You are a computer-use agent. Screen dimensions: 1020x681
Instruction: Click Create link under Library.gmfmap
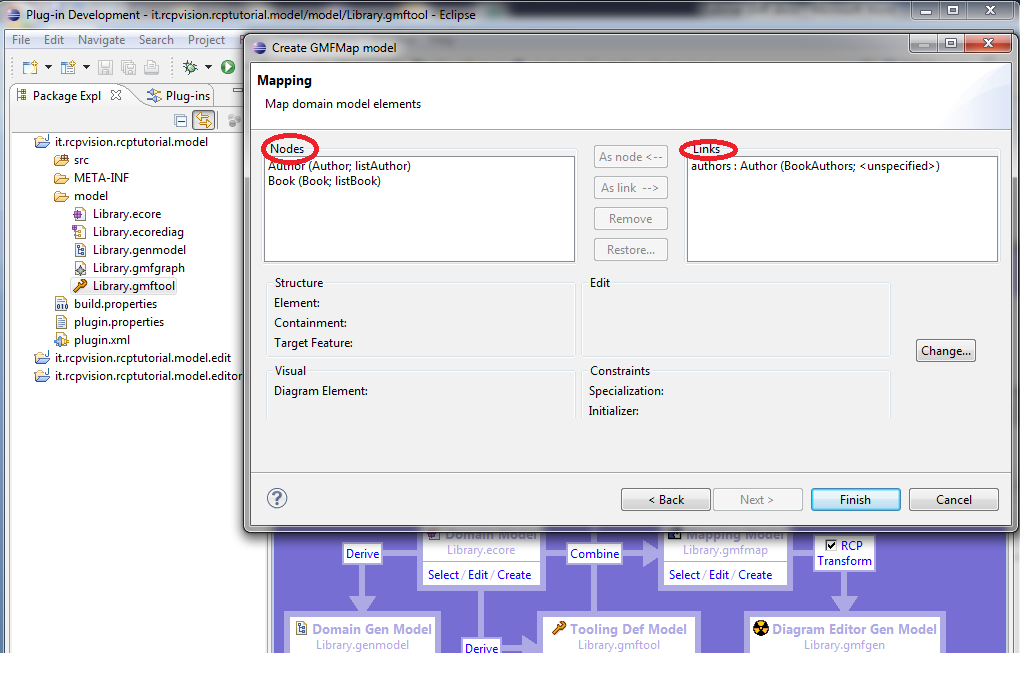point(755,575)
